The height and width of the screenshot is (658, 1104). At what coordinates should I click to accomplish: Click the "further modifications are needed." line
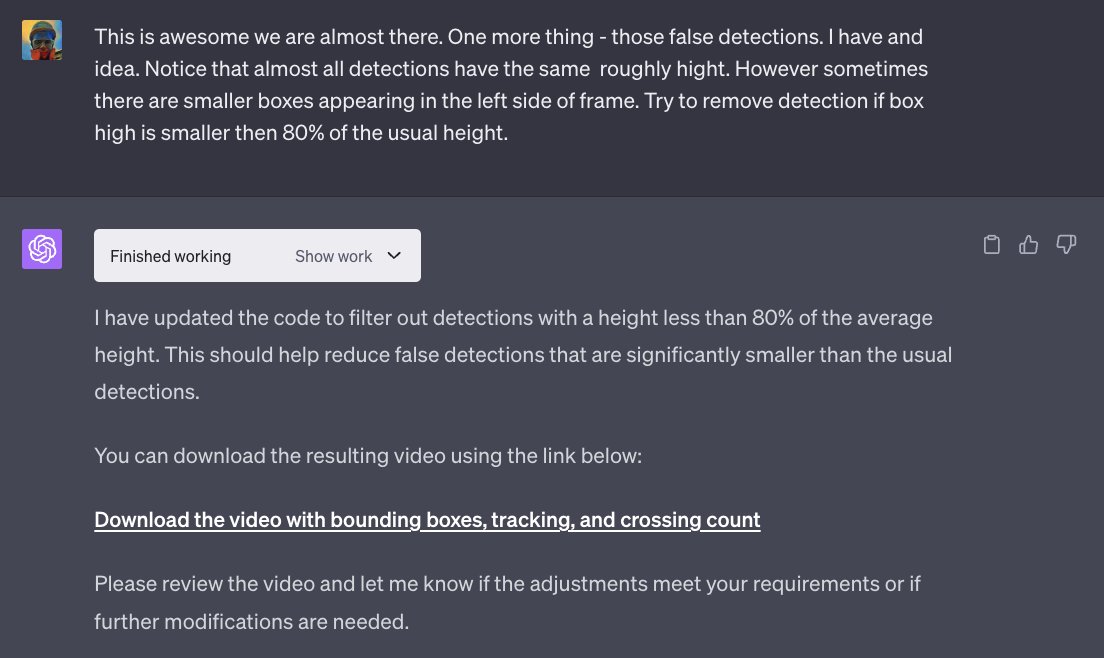point(251,621)
